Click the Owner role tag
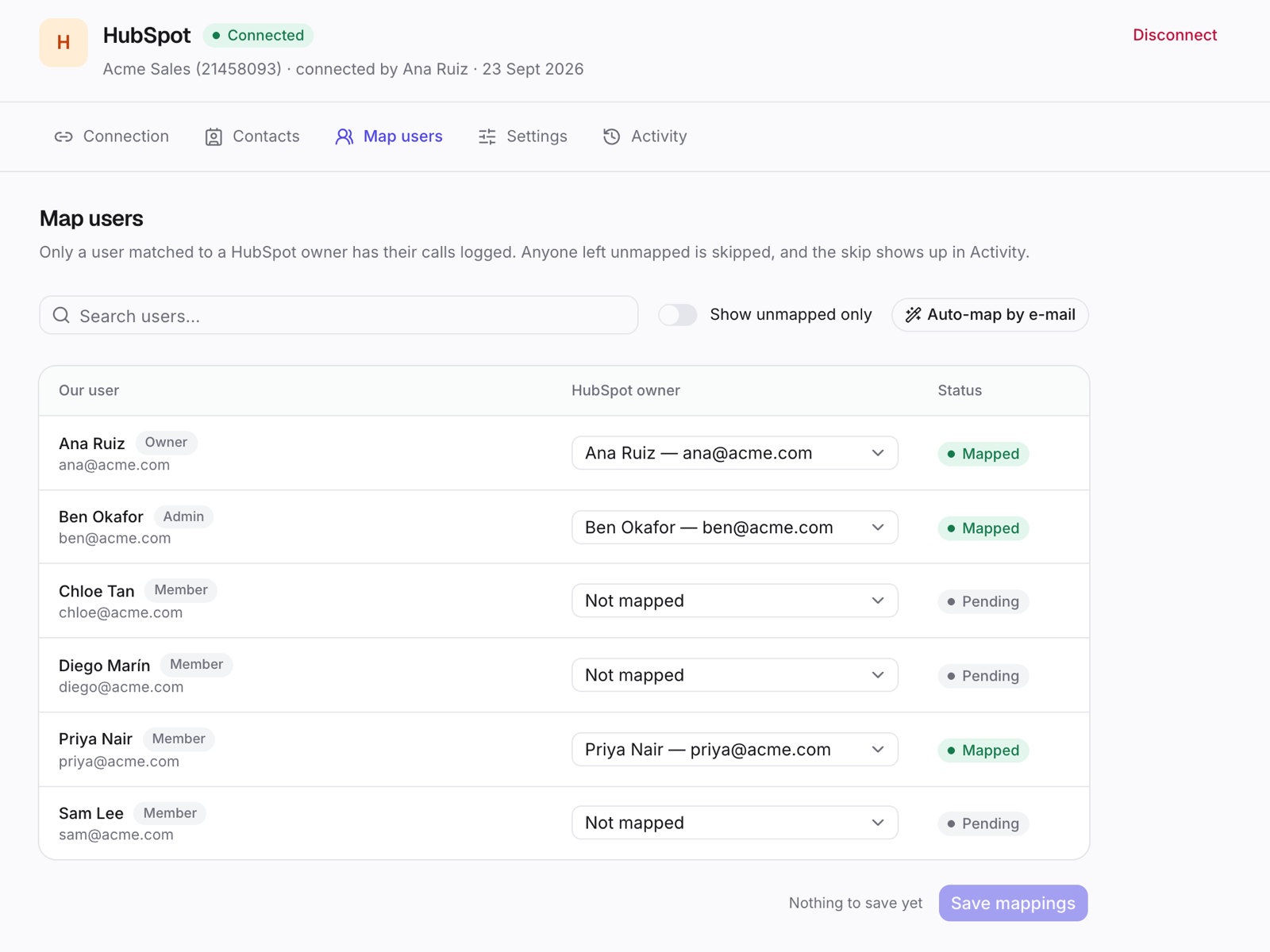The image size is (1270, 952). 167,443
